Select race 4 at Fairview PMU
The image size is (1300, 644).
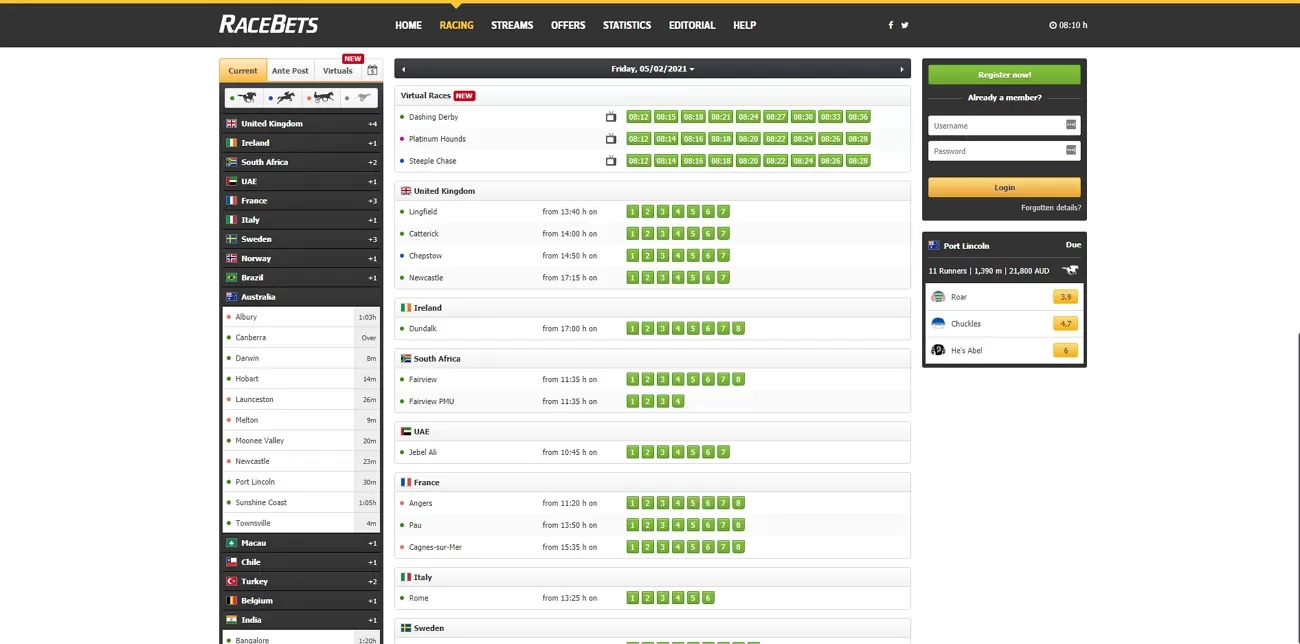[x=678, y=402]
